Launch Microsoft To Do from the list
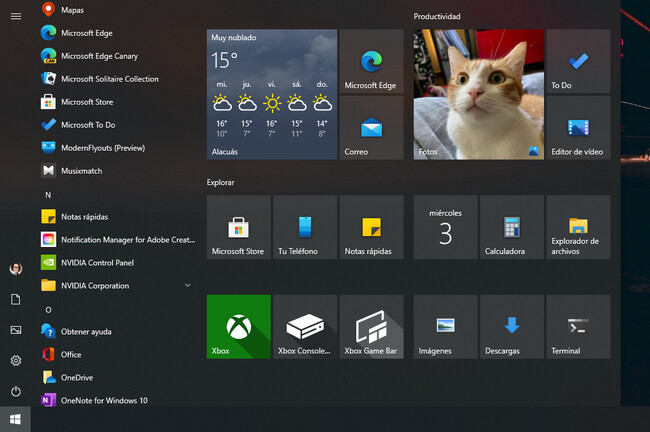 tap(116, 125)
